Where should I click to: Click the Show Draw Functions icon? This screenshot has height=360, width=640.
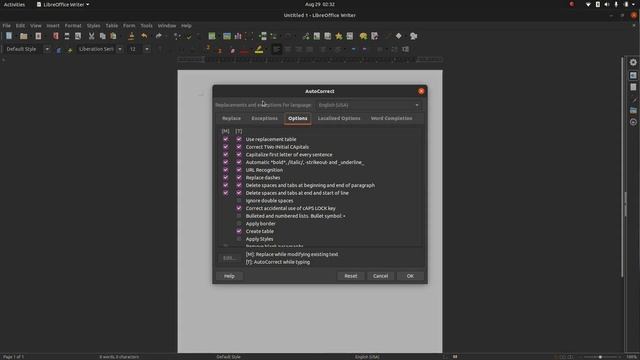[x=413, y=36]
